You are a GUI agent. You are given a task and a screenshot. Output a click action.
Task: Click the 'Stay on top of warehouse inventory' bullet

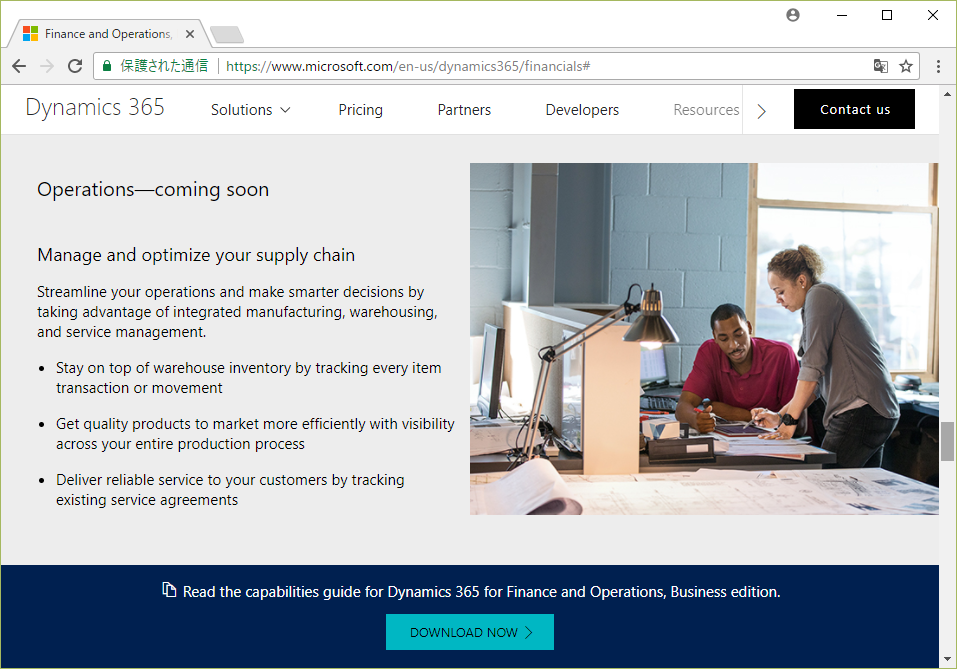pyautogui.click(x=248, y=378)
